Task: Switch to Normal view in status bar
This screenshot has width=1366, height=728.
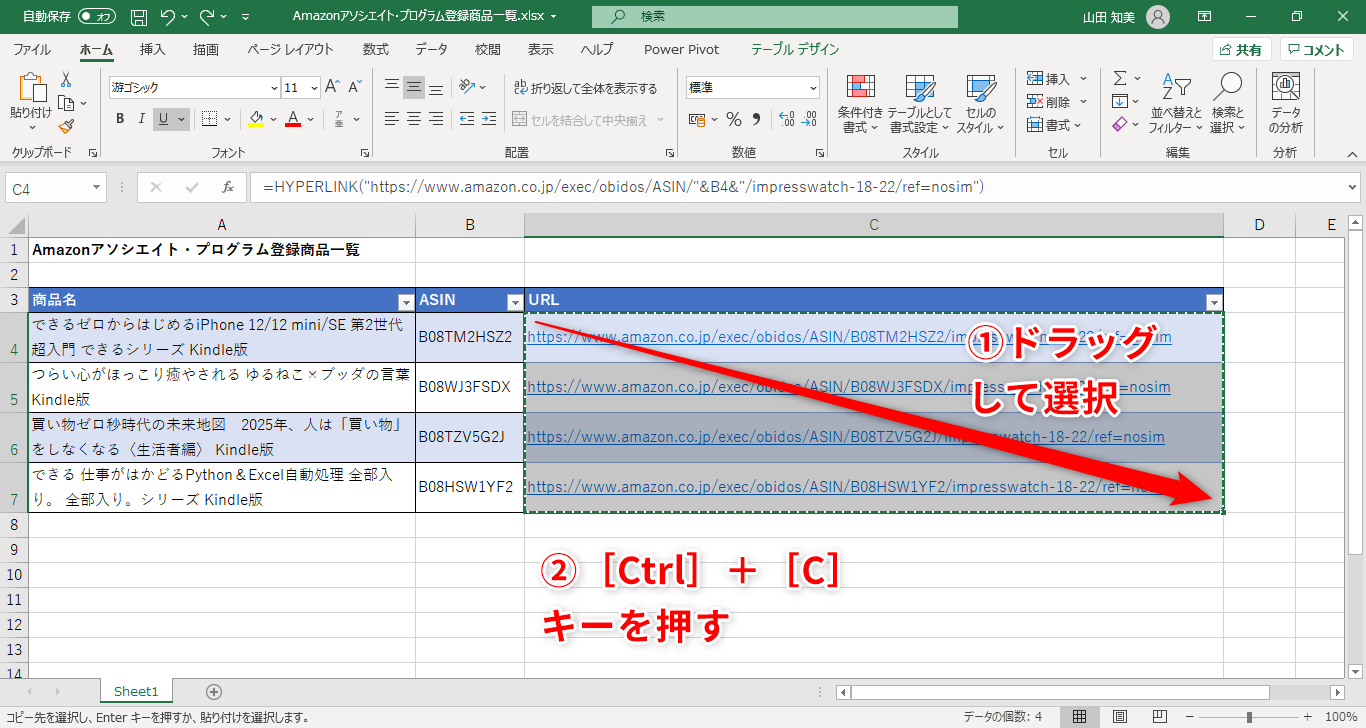Action: pos(1080,717)
